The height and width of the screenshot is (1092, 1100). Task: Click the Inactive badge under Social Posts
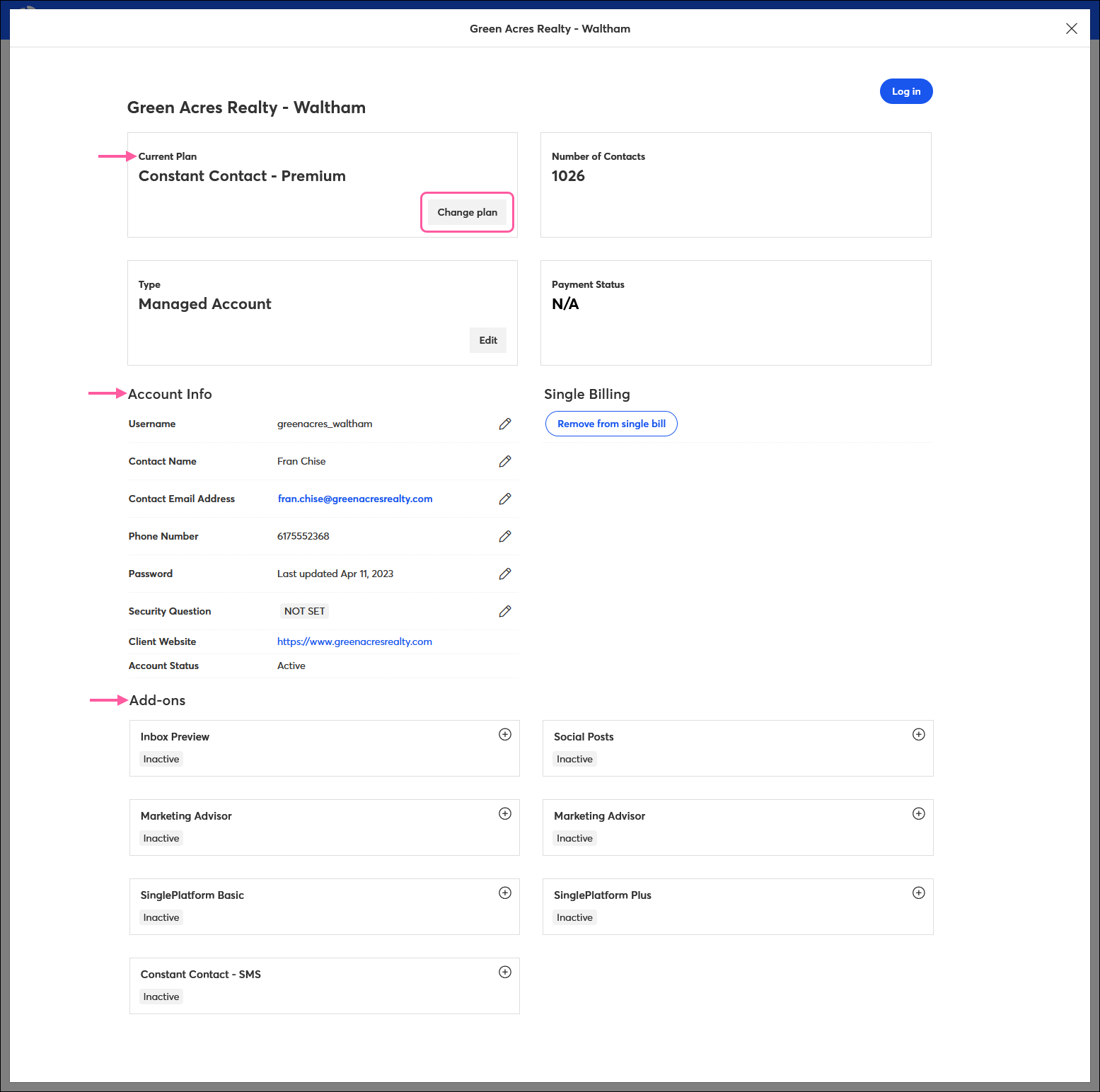[574, 759]
